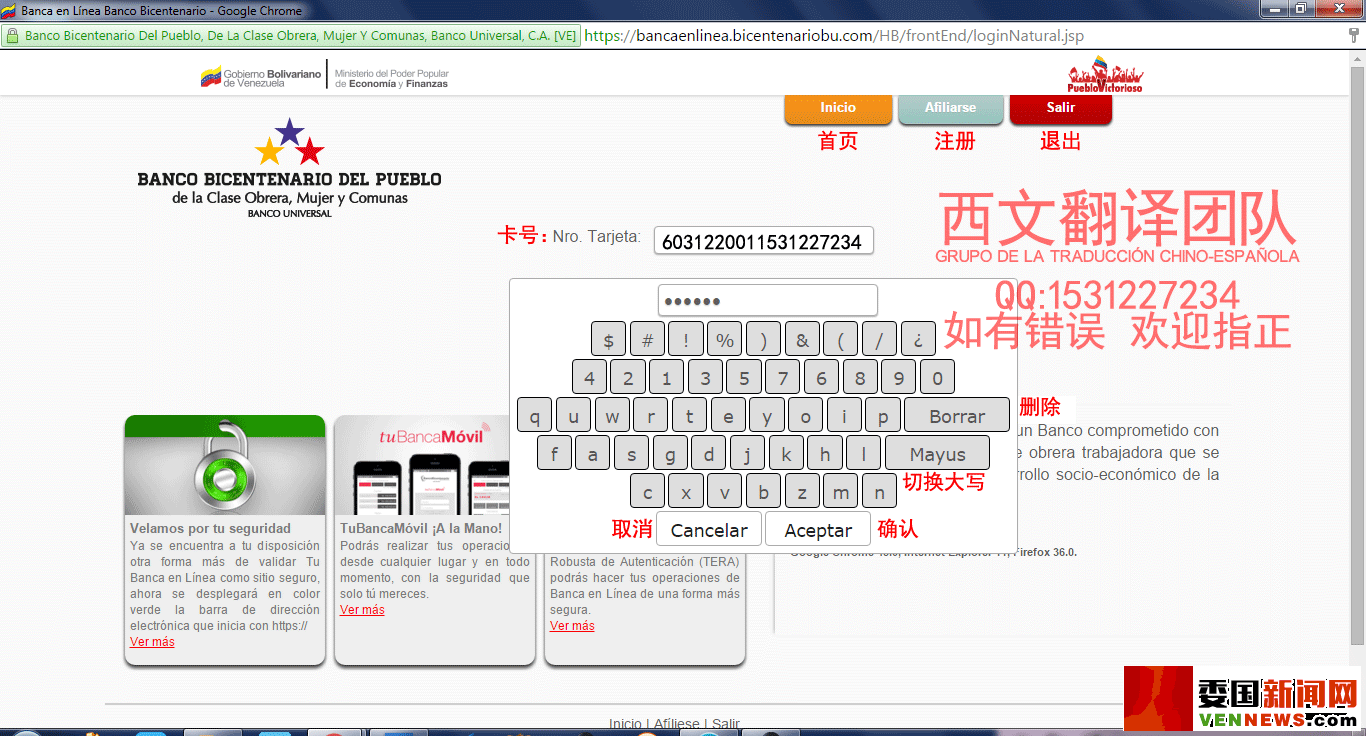1366x736 pixels.
Task: Tap the number 1 key
Action: 666,377
